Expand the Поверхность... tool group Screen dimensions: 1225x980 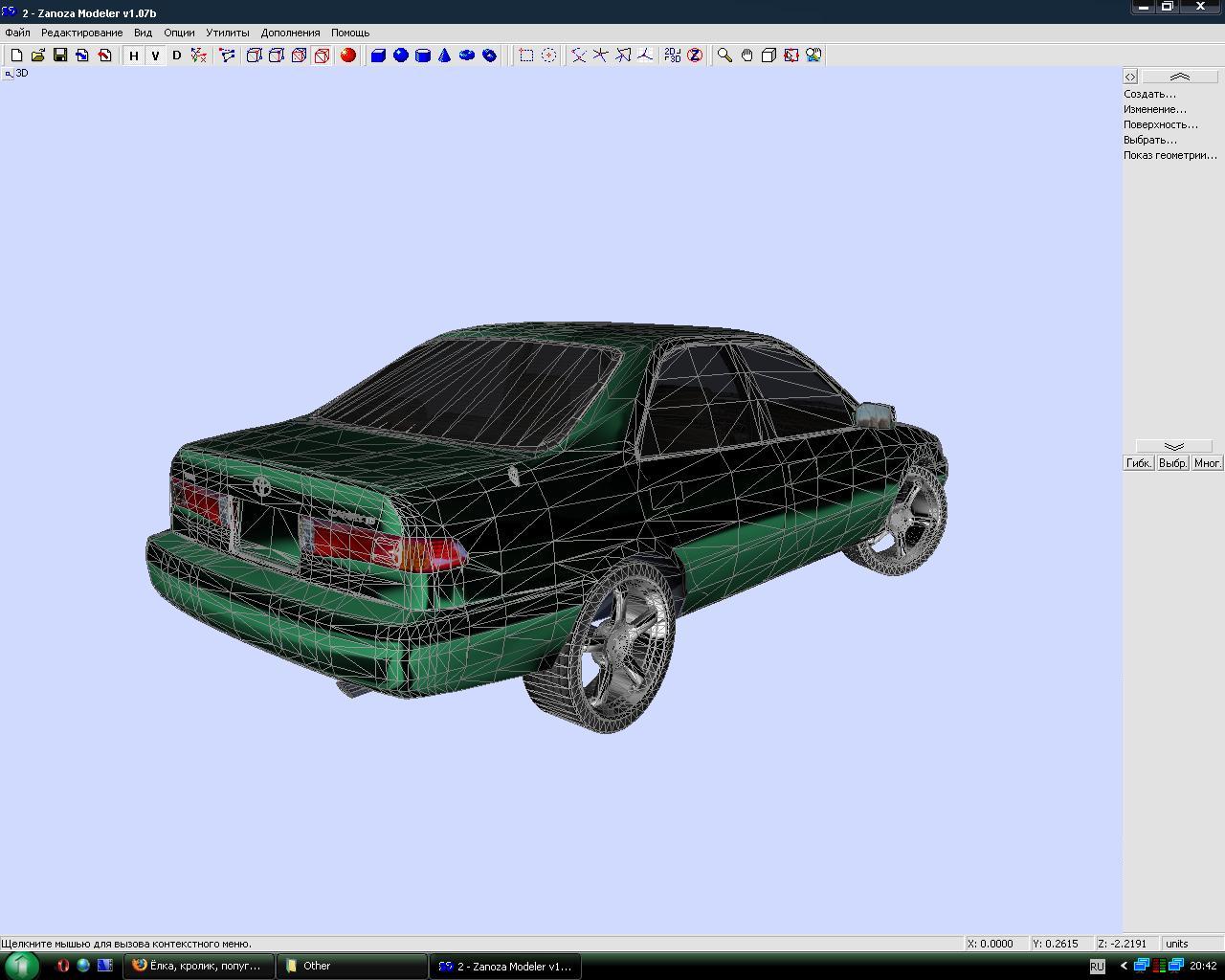(x=1160, y=124)
